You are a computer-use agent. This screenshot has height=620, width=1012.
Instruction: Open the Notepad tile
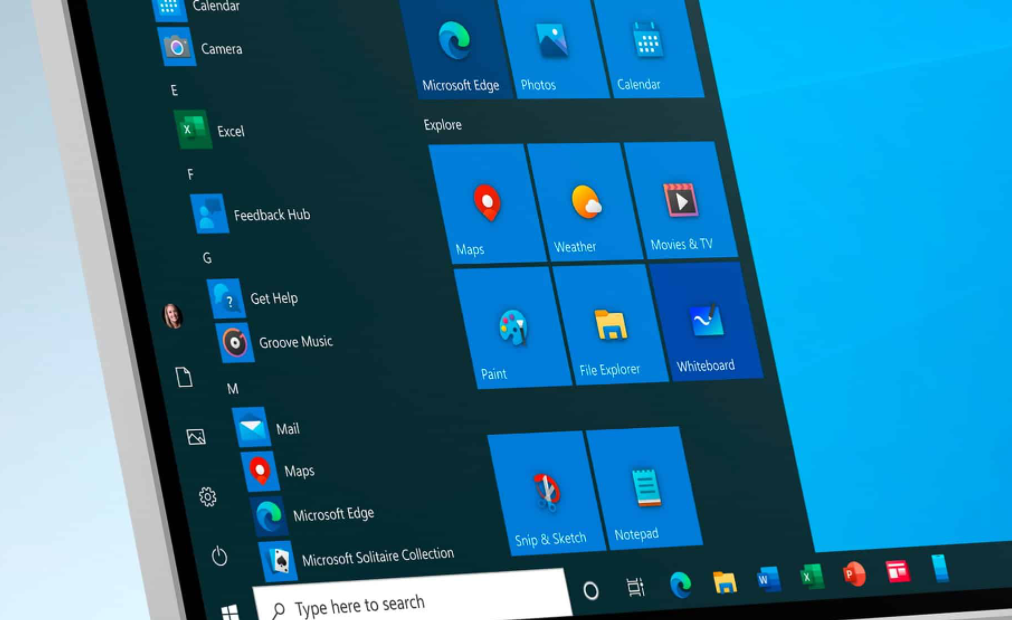pyautogui.click(x=645, y=488)
